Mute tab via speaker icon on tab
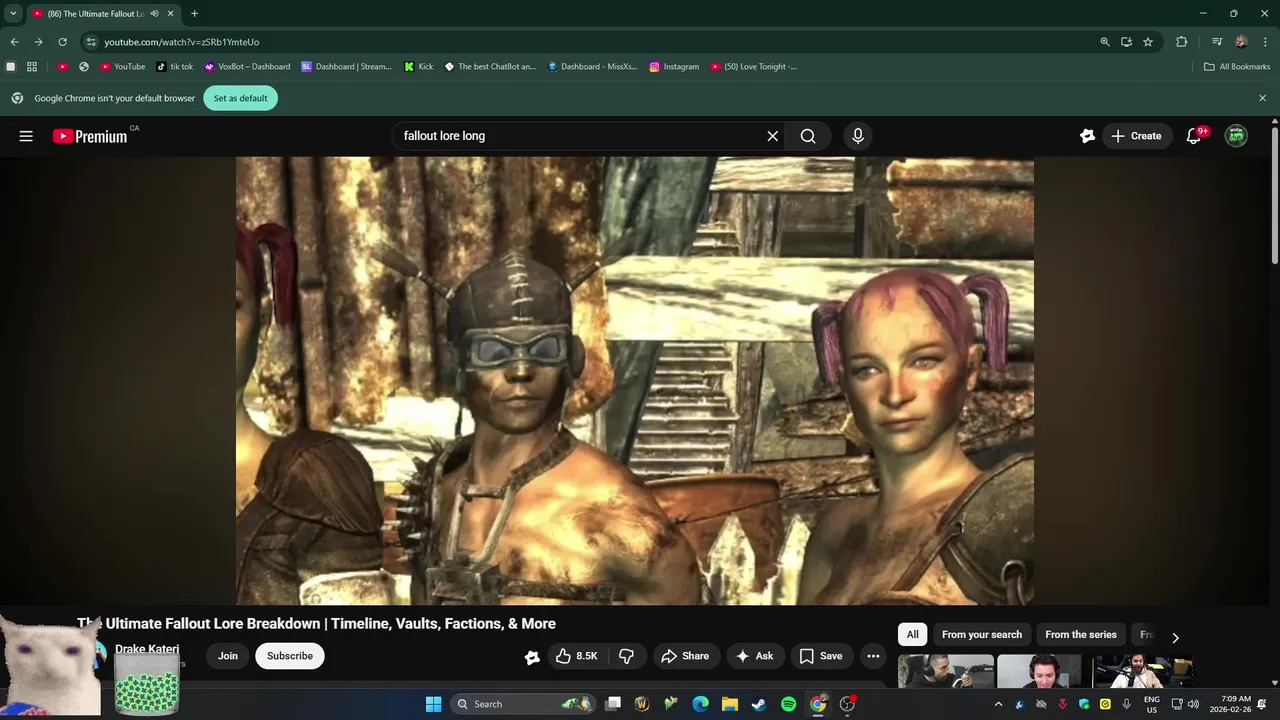The height and width of the screenshot is (720, 1280). point(154,14)
